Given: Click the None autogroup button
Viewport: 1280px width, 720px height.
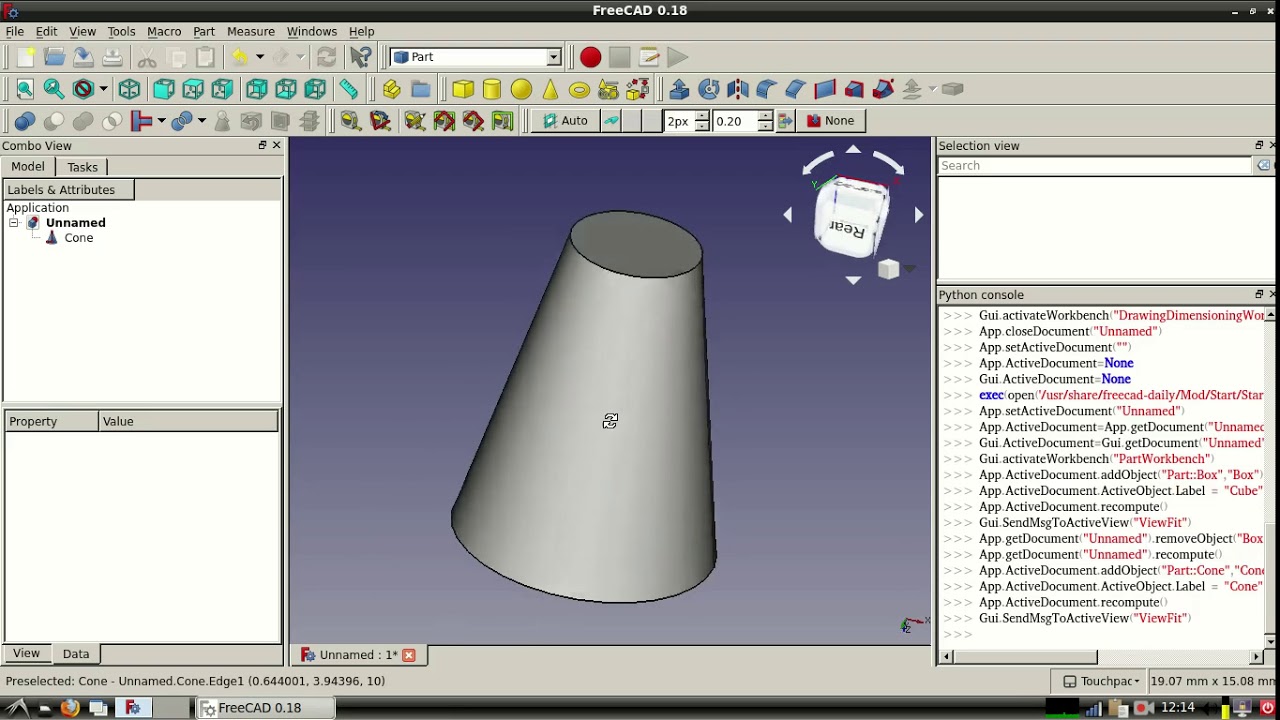Looking at the screenshot, I should (x=830, y=121).
